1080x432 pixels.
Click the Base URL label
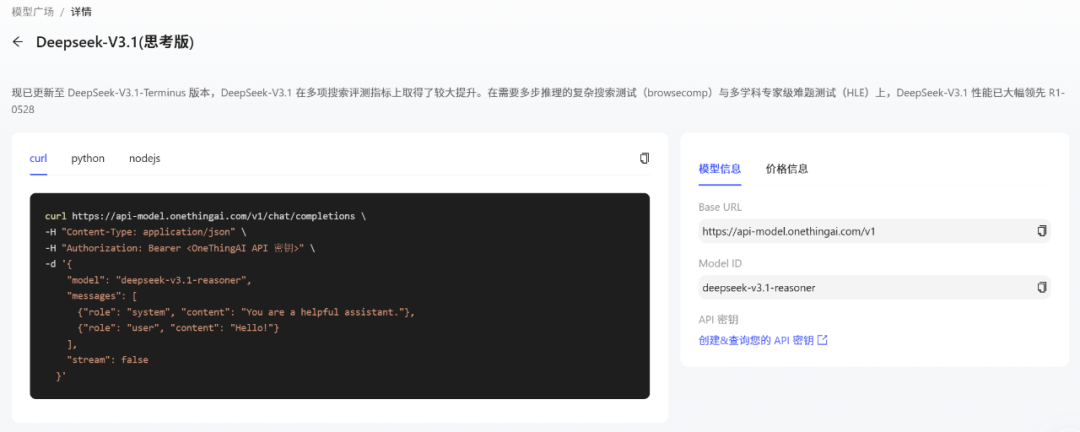coord(720,207)
